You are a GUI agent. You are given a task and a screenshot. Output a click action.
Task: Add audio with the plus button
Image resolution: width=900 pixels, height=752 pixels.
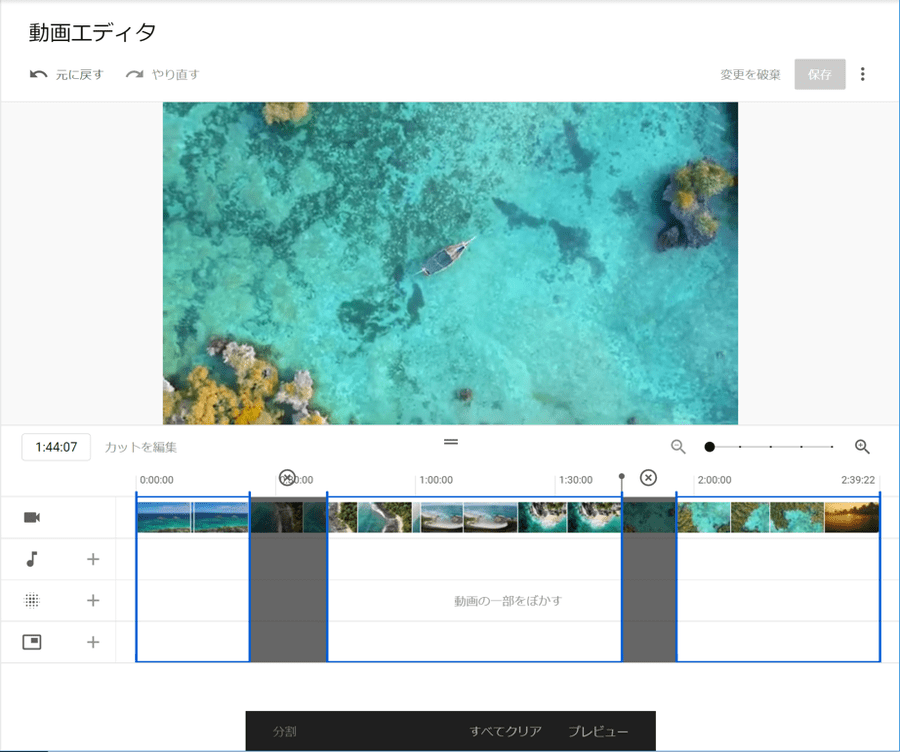pos(93,559)
